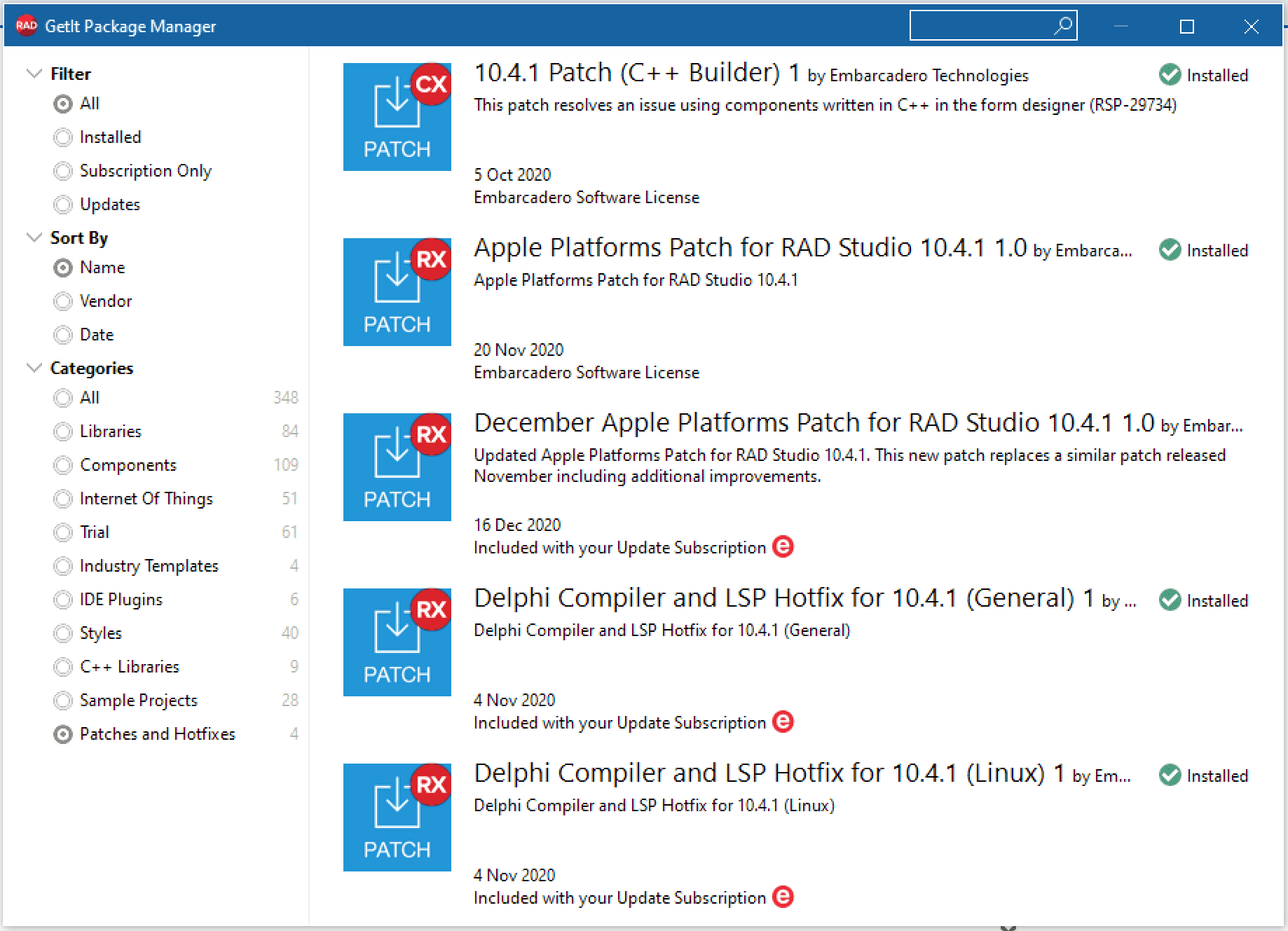Open Delphi Compiler and LSP Hotfix (General) title
This screenshot has height=931, width=1288.
tap(783, 598)
